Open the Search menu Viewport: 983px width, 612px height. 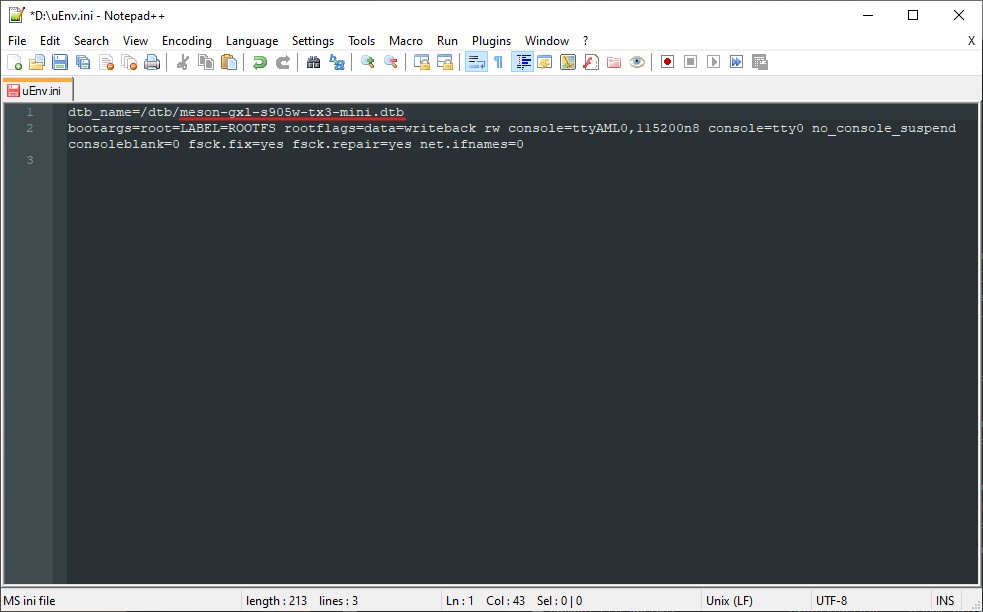coord(91,41)
